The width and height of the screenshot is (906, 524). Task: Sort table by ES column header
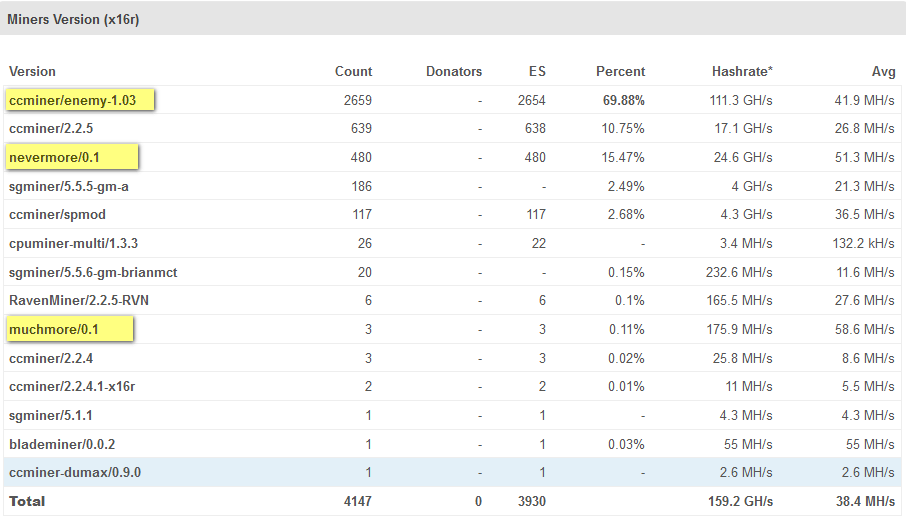point(536,71)
